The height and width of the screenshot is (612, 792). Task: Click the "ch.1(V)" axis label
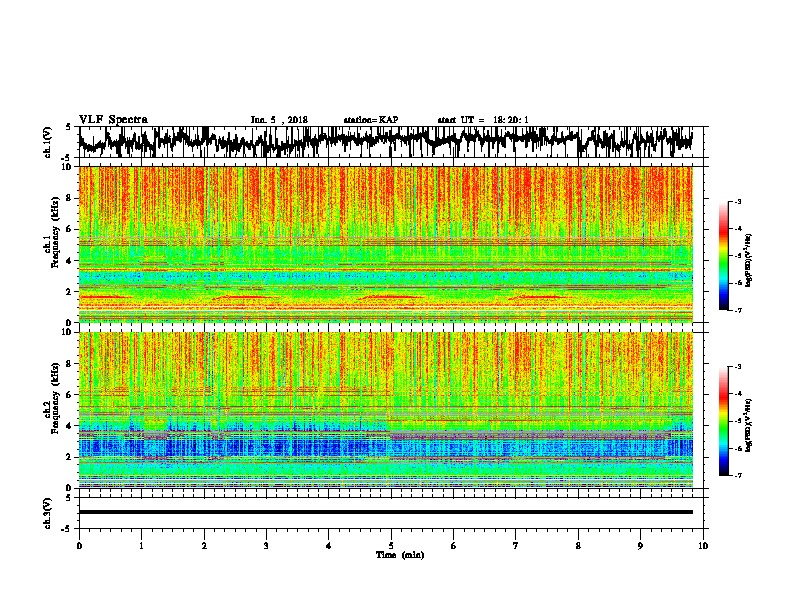(x=47, y=142)
